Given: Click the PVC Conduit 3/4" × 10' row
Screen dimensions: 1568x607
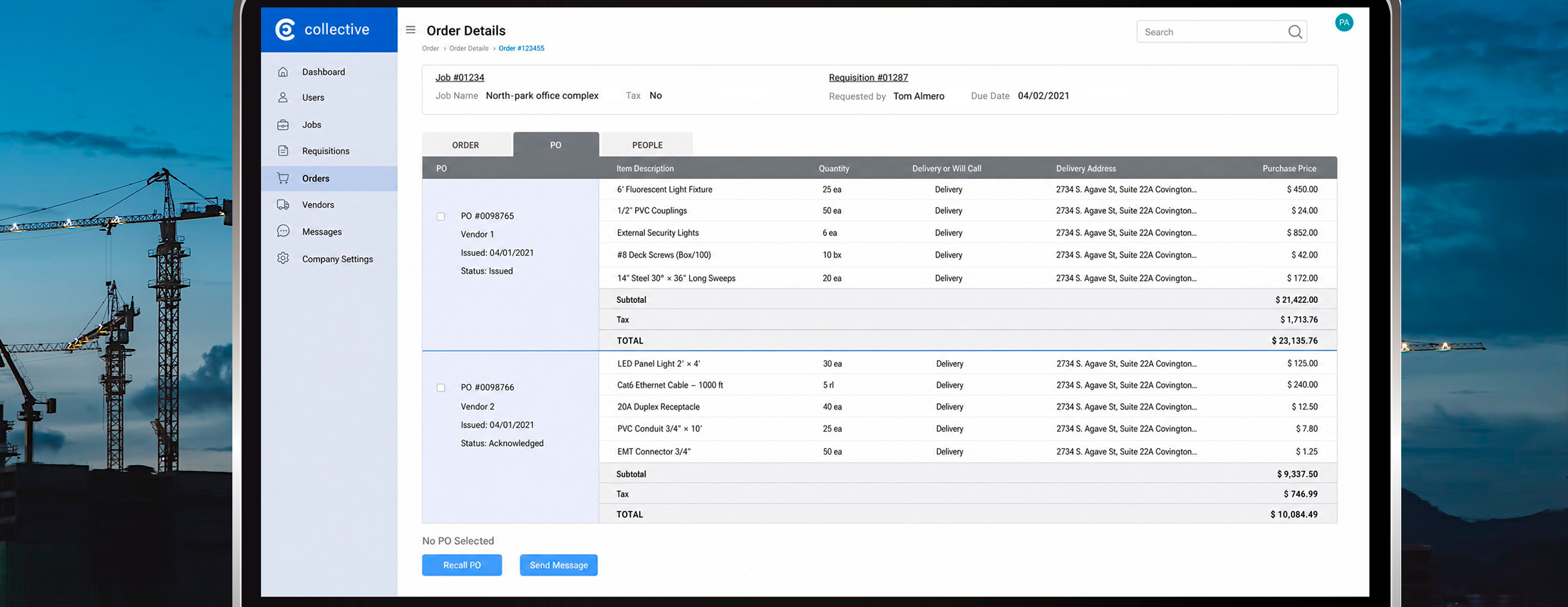Looking at the screenshot, I should 968,429.
